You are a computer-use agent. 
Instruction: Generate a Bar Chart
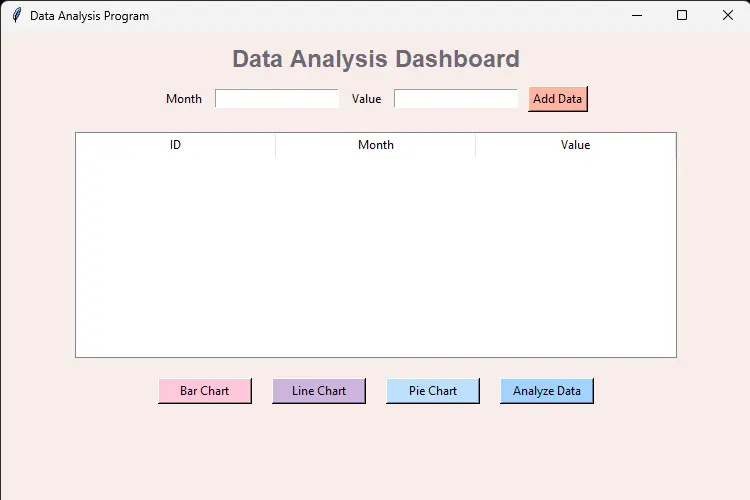click(204, 391)
